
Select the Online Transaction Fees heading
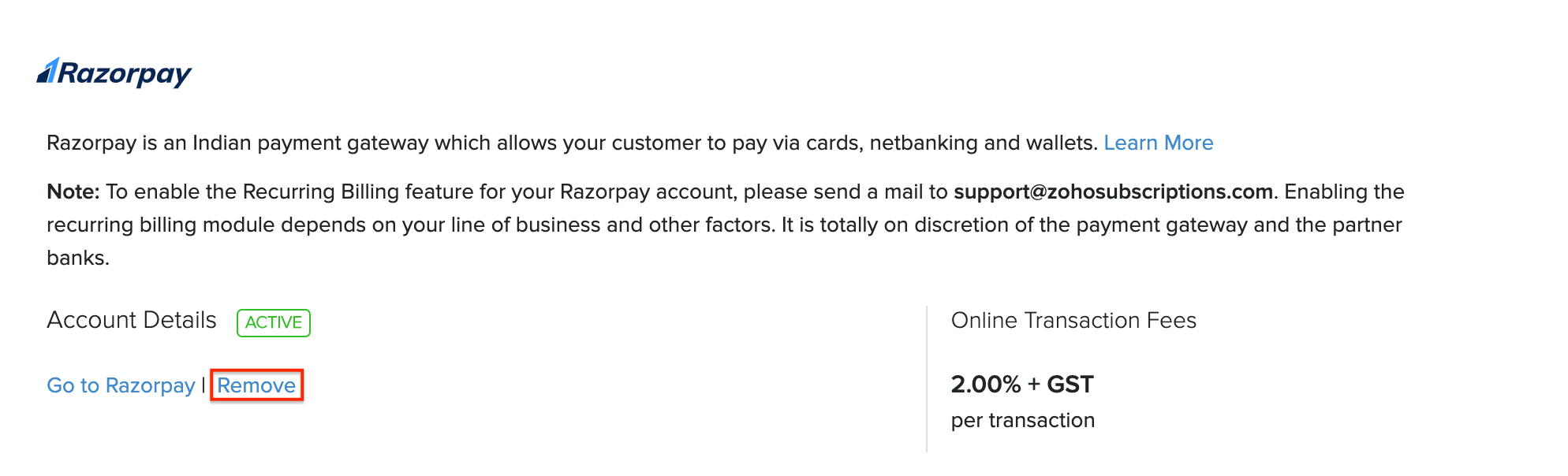(1073, 320)
